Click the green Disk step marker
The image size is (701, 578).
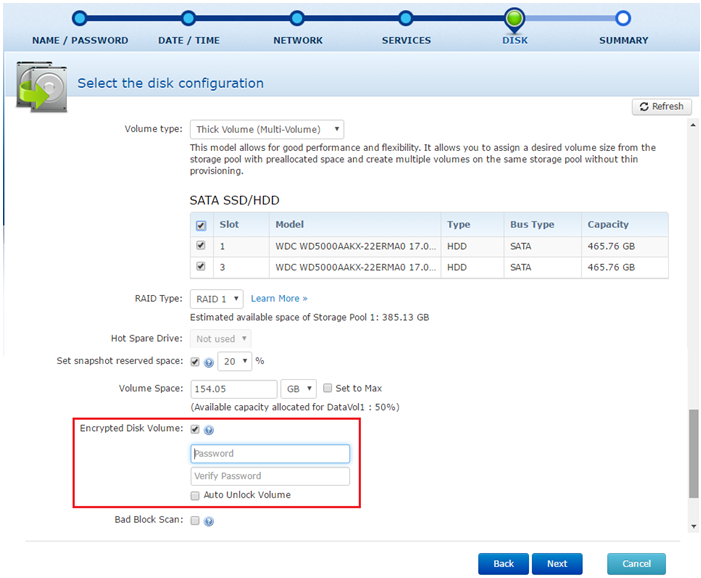point(515,20)
